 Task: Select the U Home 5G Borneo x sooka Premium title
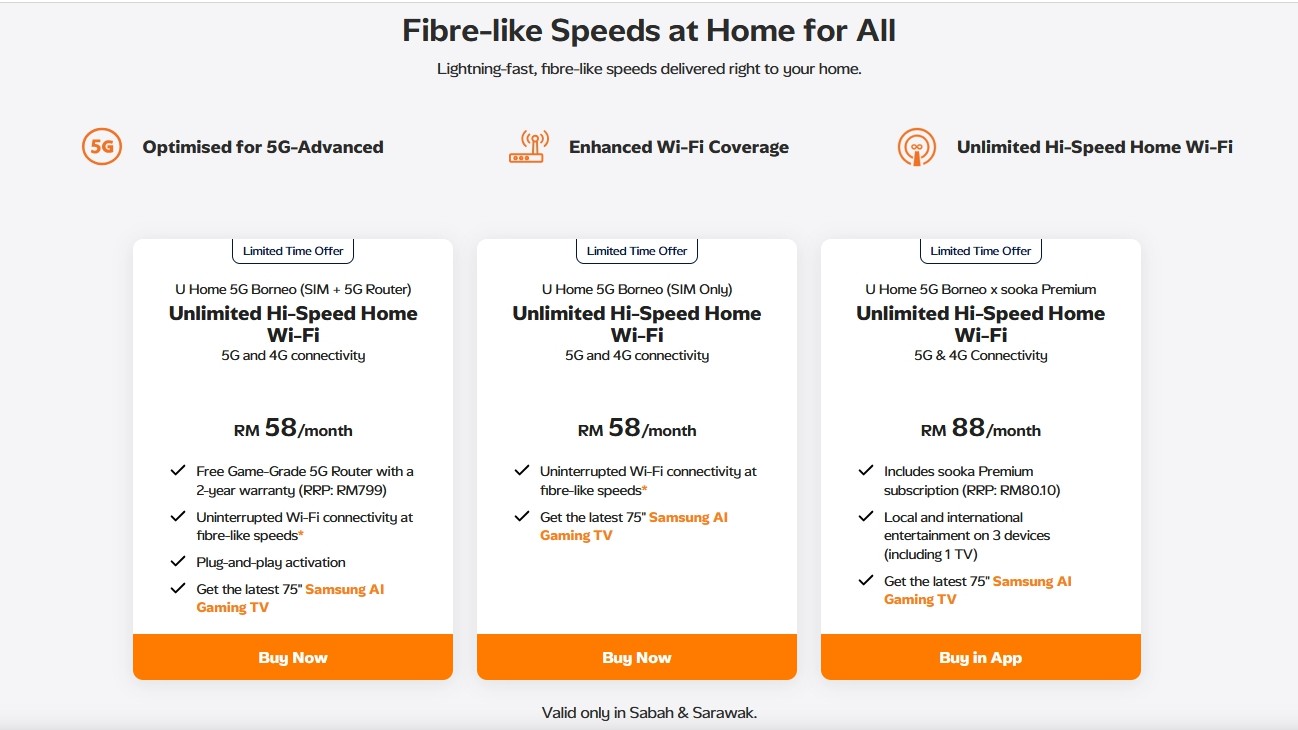(981, 289)
